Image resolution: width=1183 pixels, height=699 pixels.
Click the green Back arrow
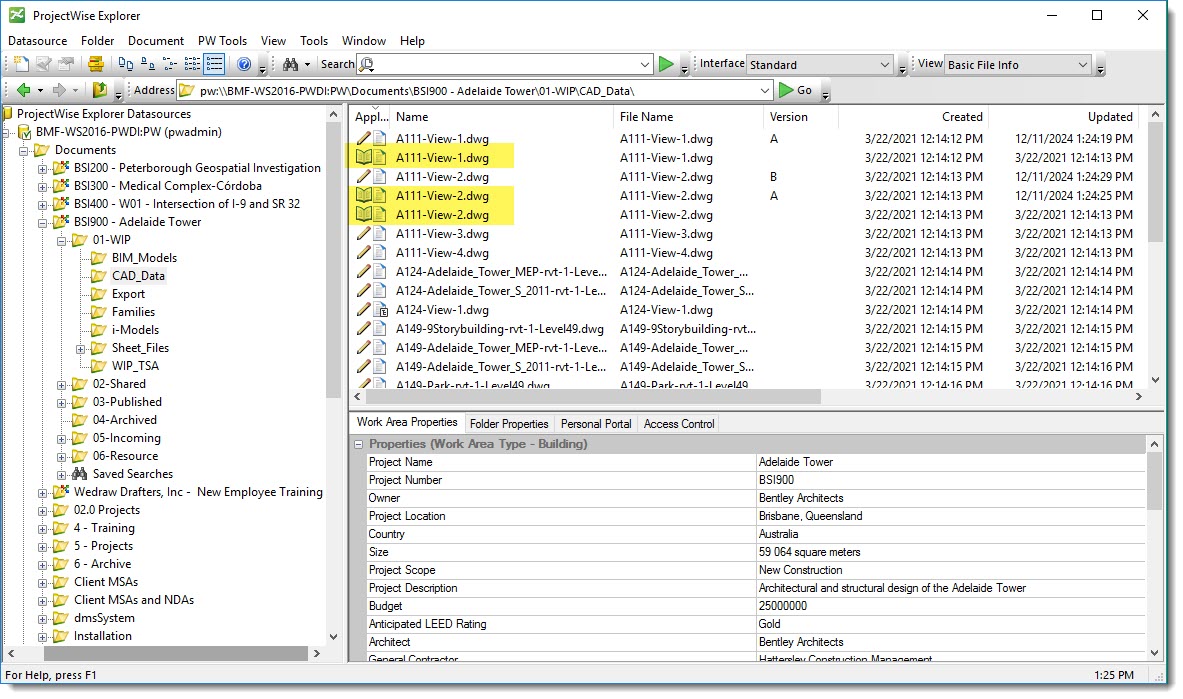(23, 91)
